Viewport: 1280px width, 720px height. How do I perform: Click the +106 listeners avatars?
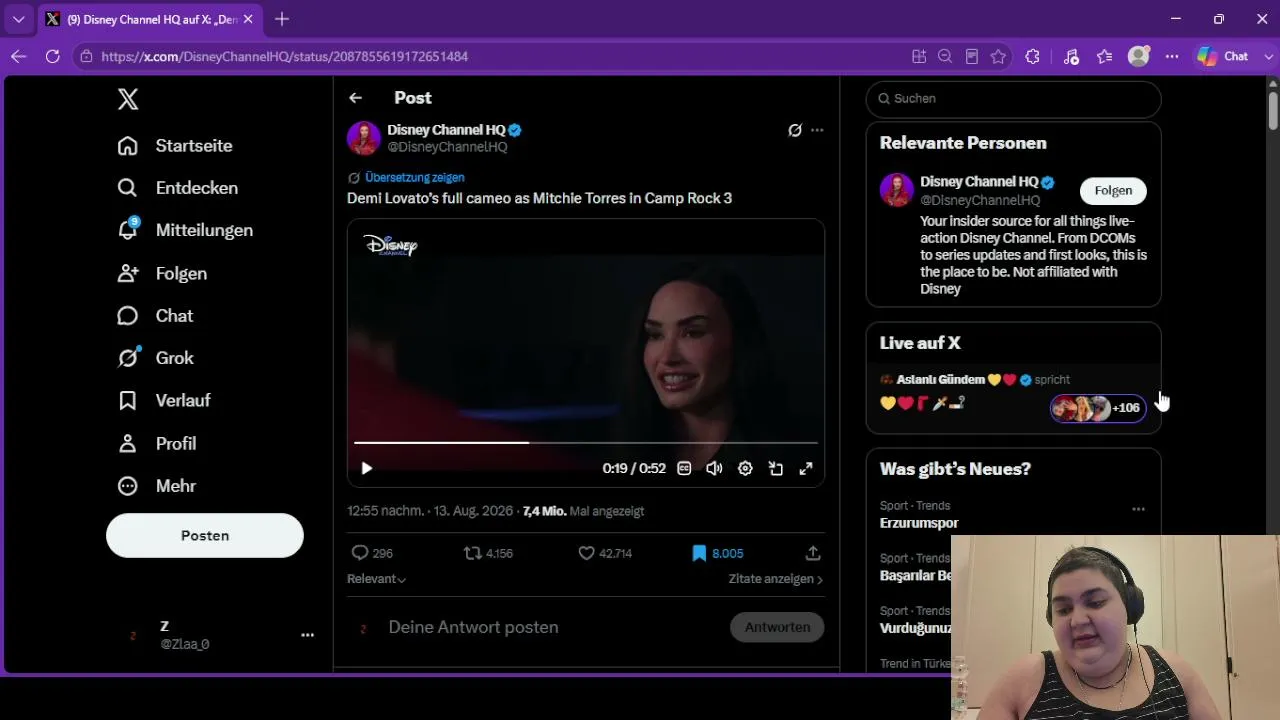click(x=1098, y=408)
